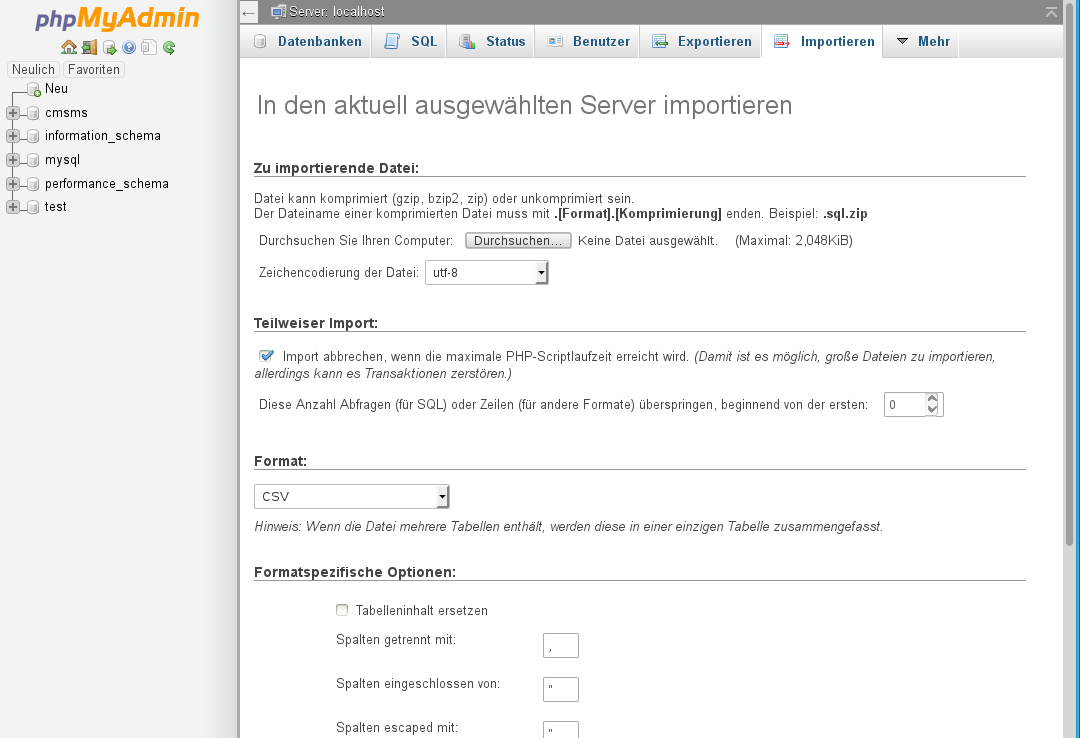Viewport: 1080px width, 738px height.
Task: Increase the skip queries number stepper
Action: coord(932,399)
